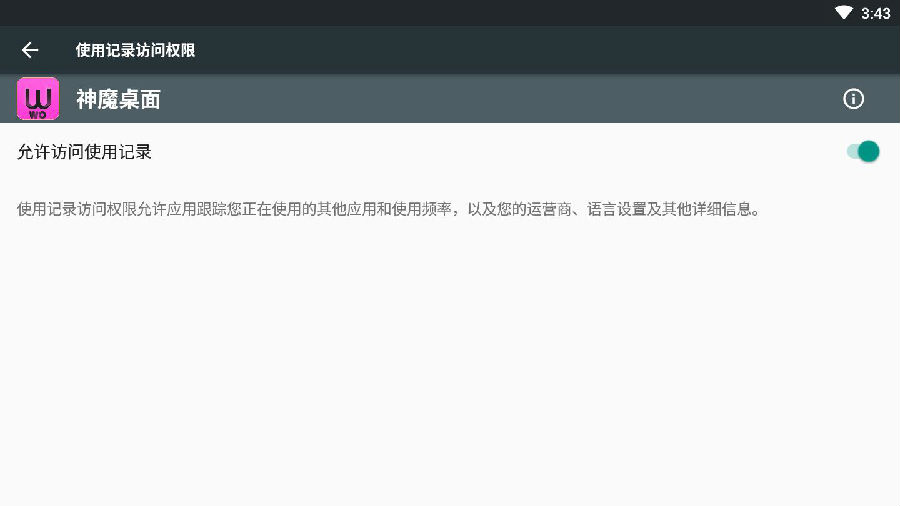This screenshot has height=506, width=900.
Task: Click the 使用记录访问权限 page title
Action: coord(135,50)
